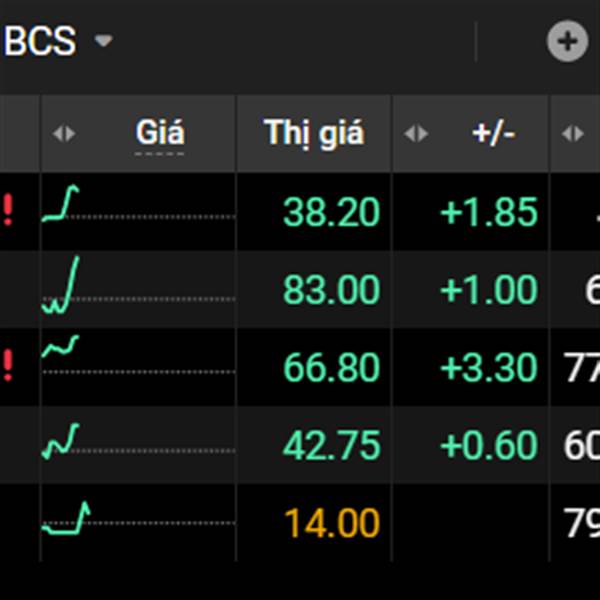
Task: Select the orange 14.00 price cell
Action: tap(331, 523)
